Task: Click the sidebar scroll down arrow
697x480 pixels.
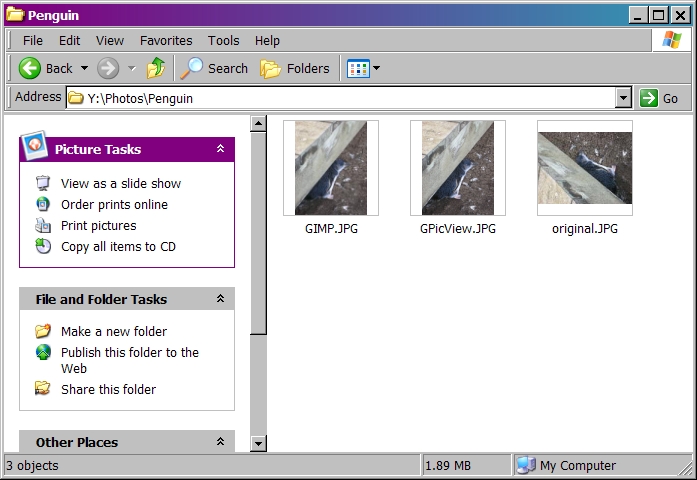Action: tap(258, 443)
